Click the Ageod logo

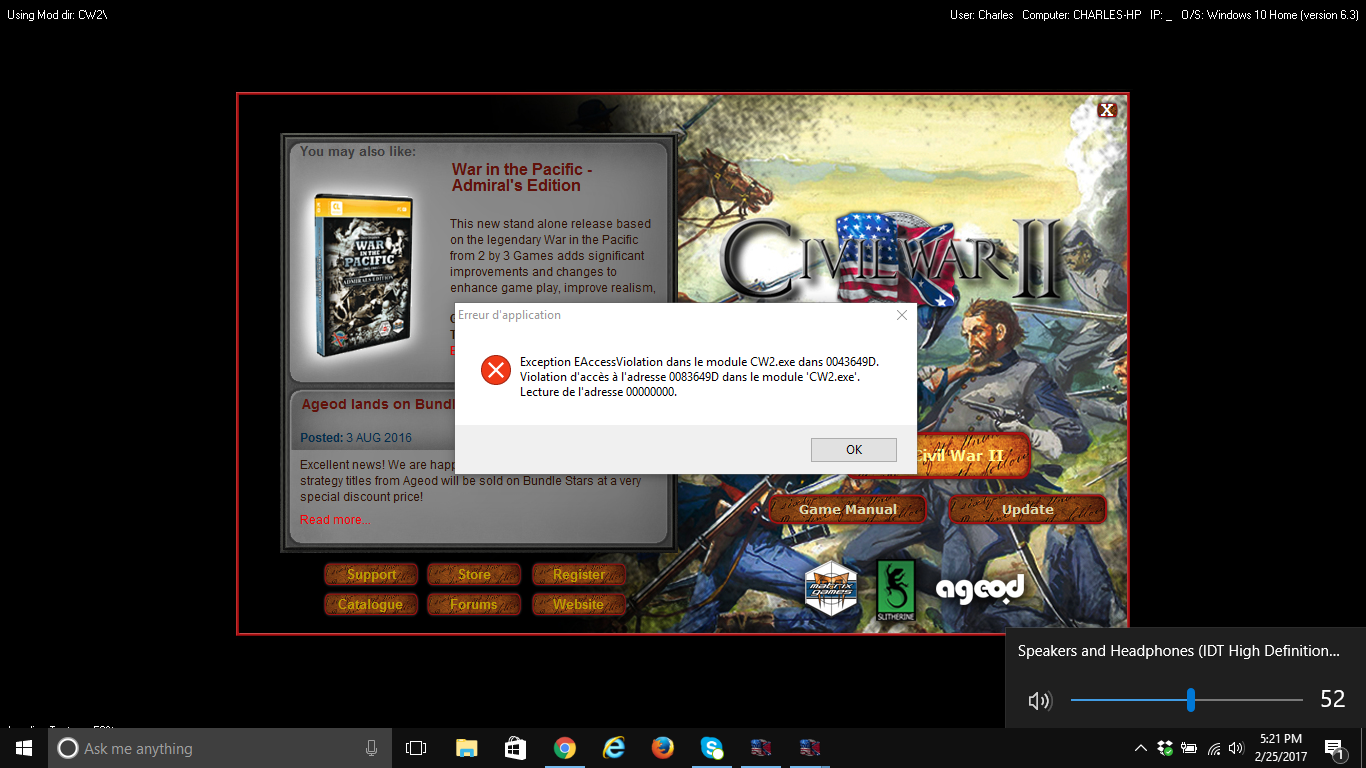980,588
